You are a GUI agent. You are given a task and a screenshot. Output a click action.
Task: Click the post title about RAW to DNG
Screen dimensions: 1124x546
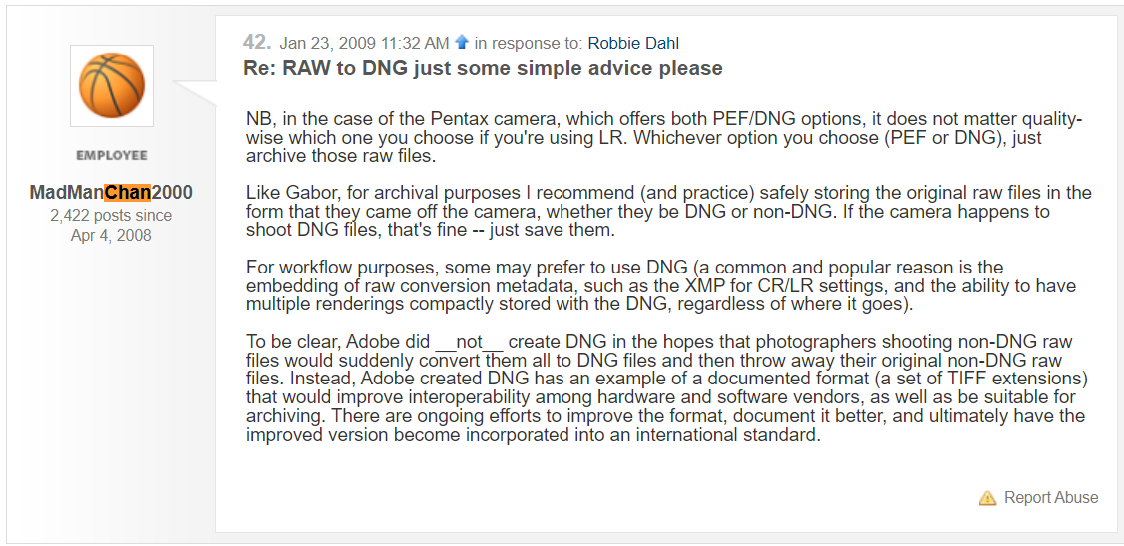click(x=482, y=68)
